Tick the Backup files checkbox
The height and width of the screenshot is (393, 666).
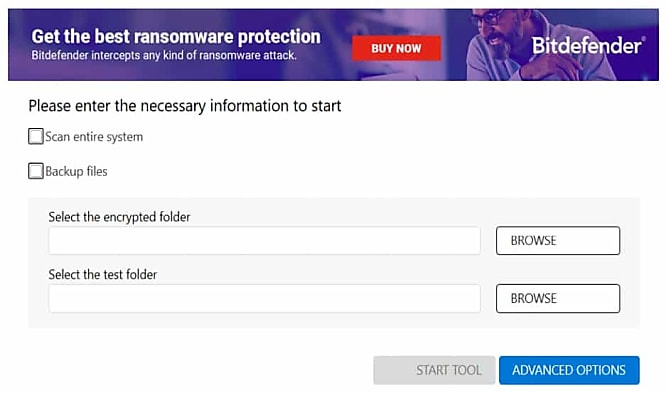36,171
